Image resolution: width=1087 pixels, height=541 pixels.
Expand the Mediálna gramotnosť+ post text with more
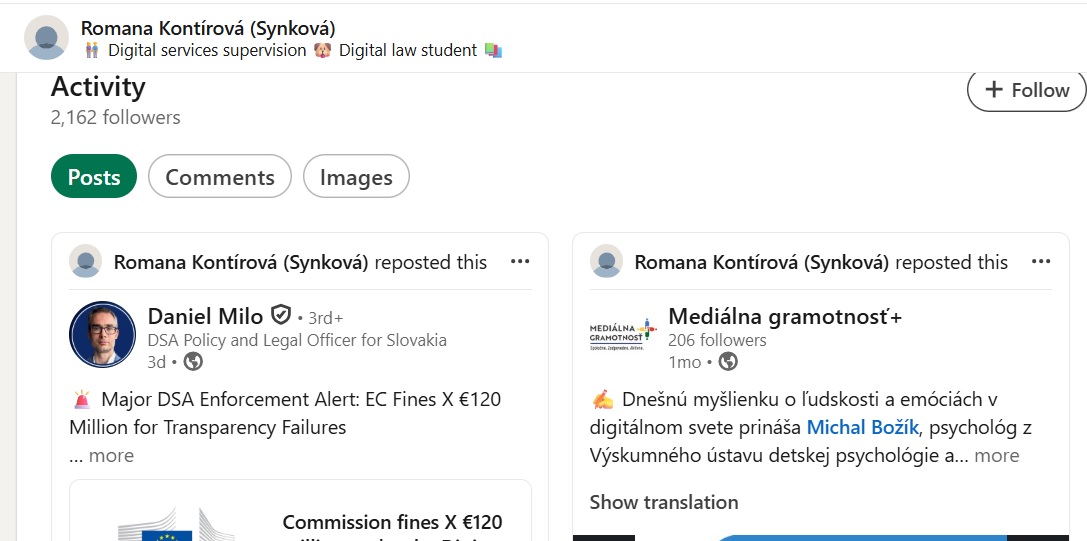(997, 456)
